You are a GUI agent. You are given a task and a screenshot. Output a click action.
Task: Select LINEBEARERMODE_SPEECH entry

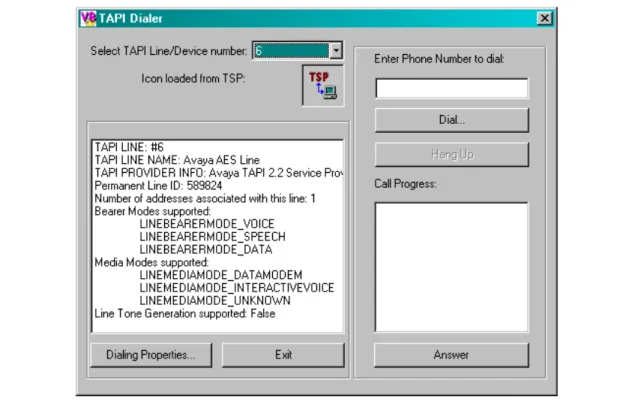213,237
